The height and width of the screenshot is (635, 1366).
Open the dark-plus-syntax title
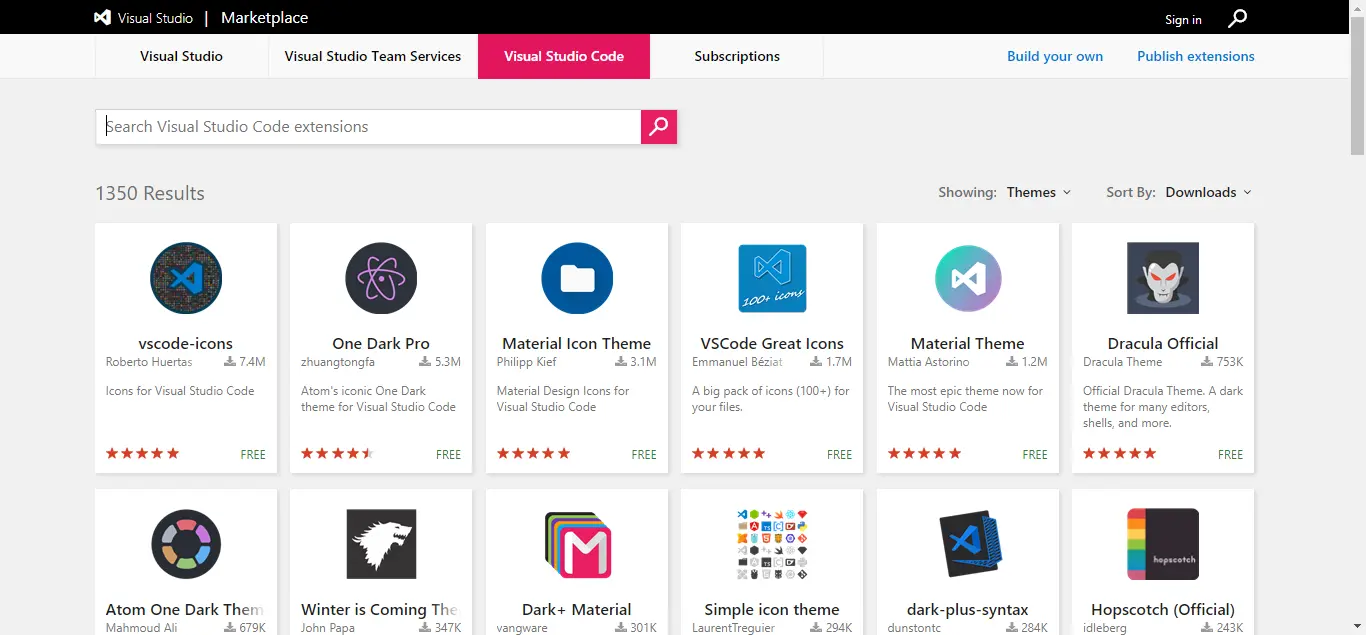(968, 609)
